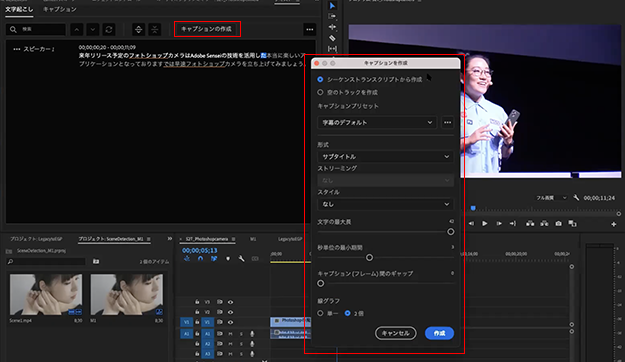Go to previous search result in transcript

(x=77, y=29)
